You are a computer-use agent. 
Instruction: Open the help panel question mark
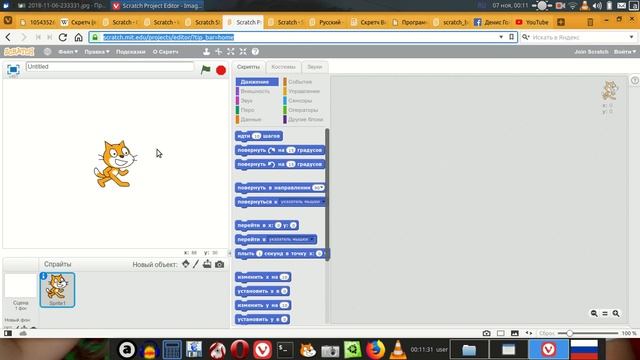click(x=635, y=80)
